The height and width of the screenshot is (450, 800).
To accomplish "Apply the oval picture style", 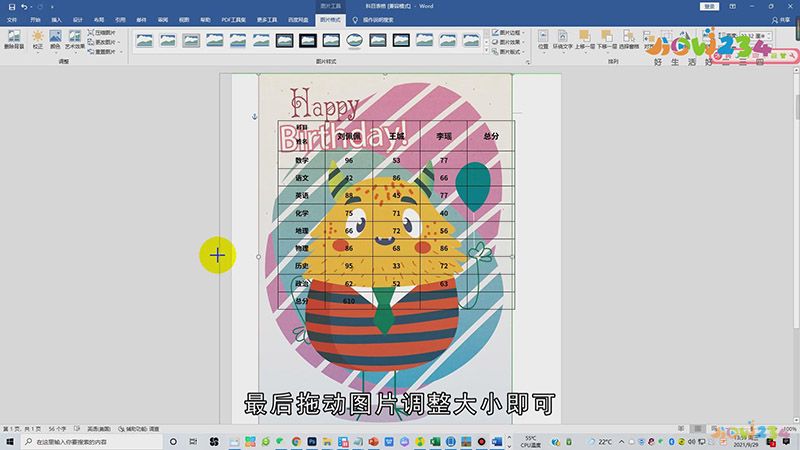I will point(354,40).
